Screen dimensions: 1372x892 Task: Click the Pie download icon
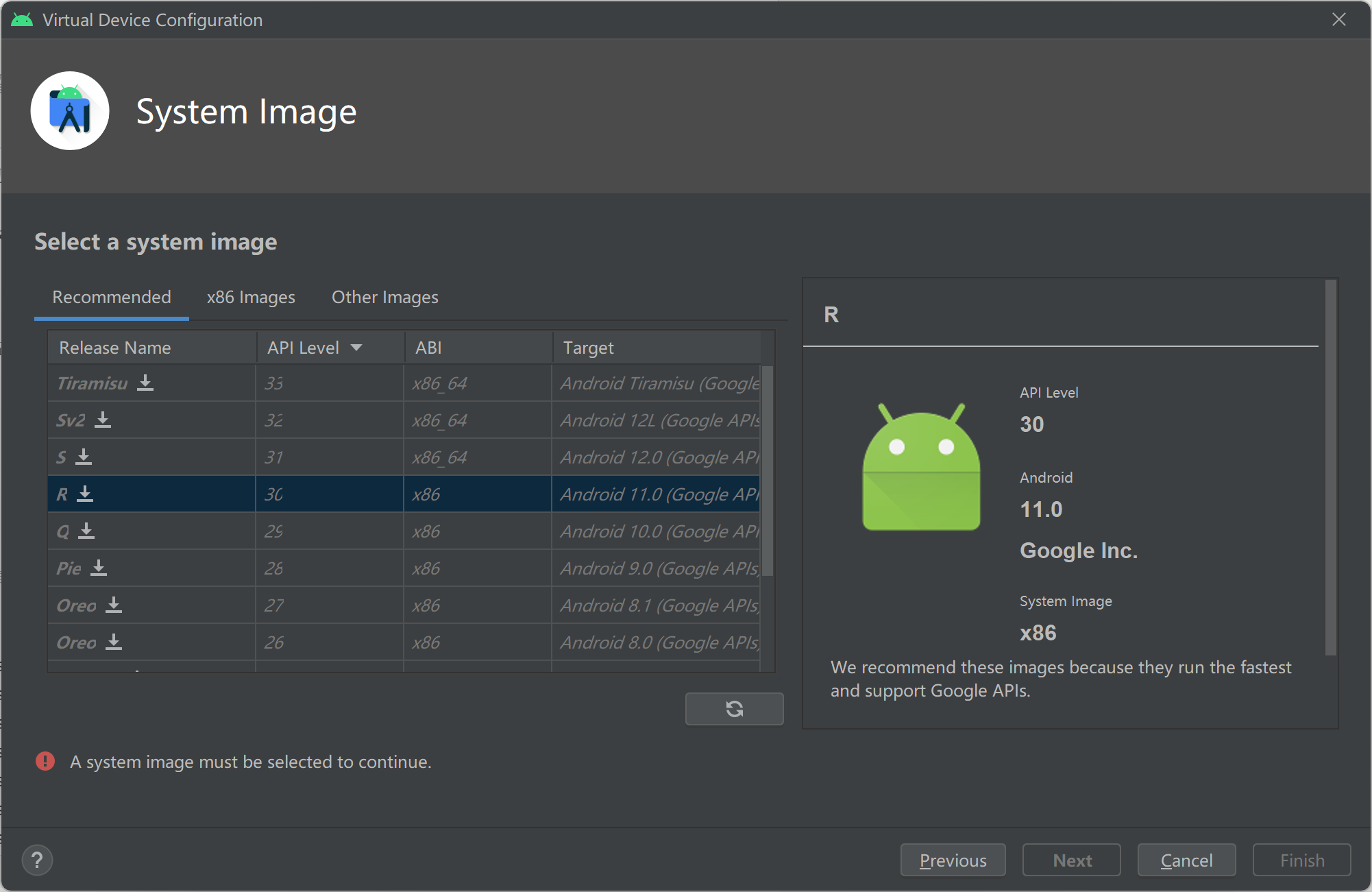[x=99, y=568]
